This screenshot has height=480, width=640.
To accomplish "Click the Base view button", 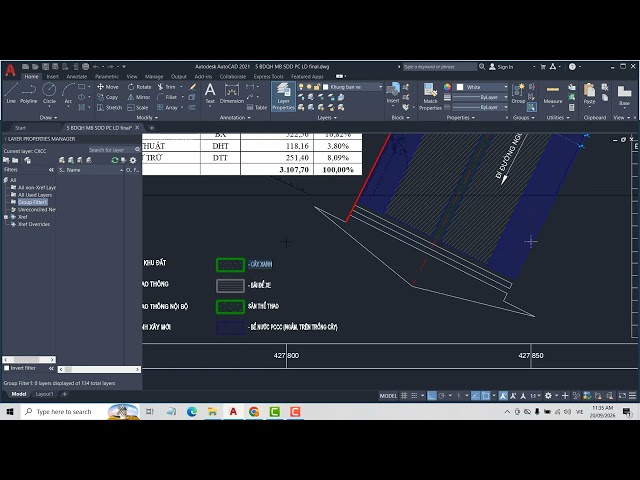I will coord(624,95).
